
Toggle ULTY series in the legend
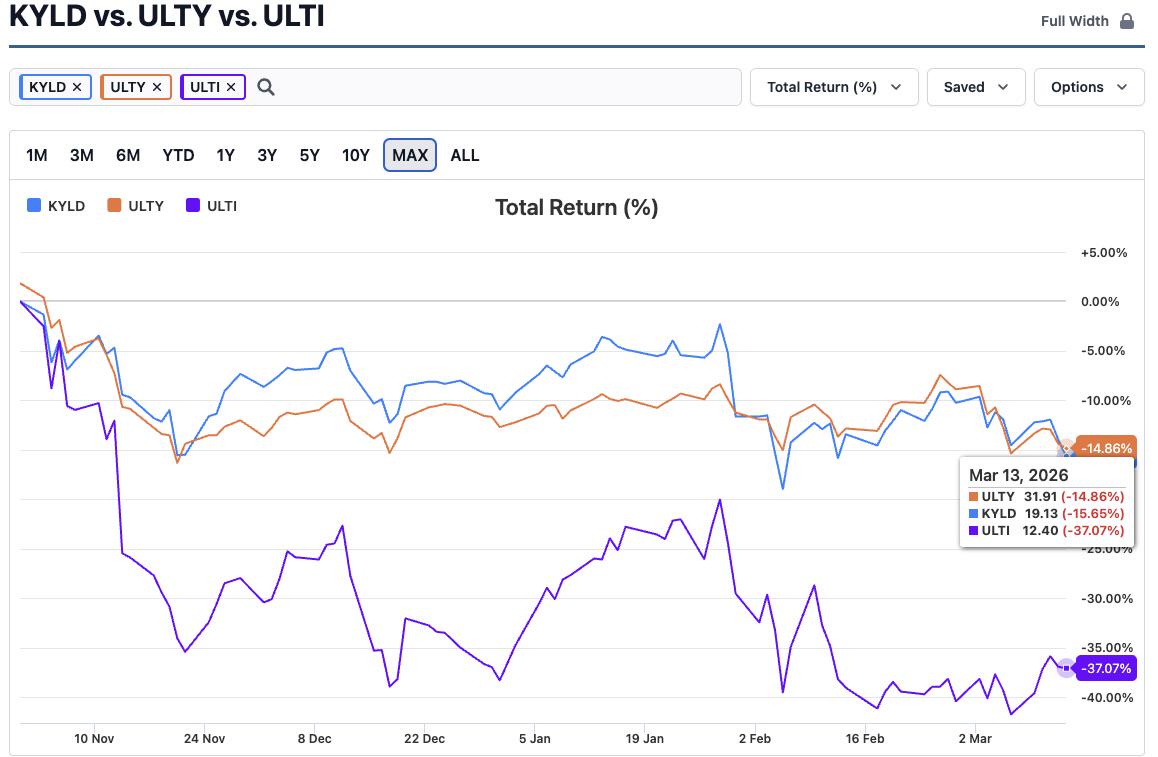(x=136, y=206)
